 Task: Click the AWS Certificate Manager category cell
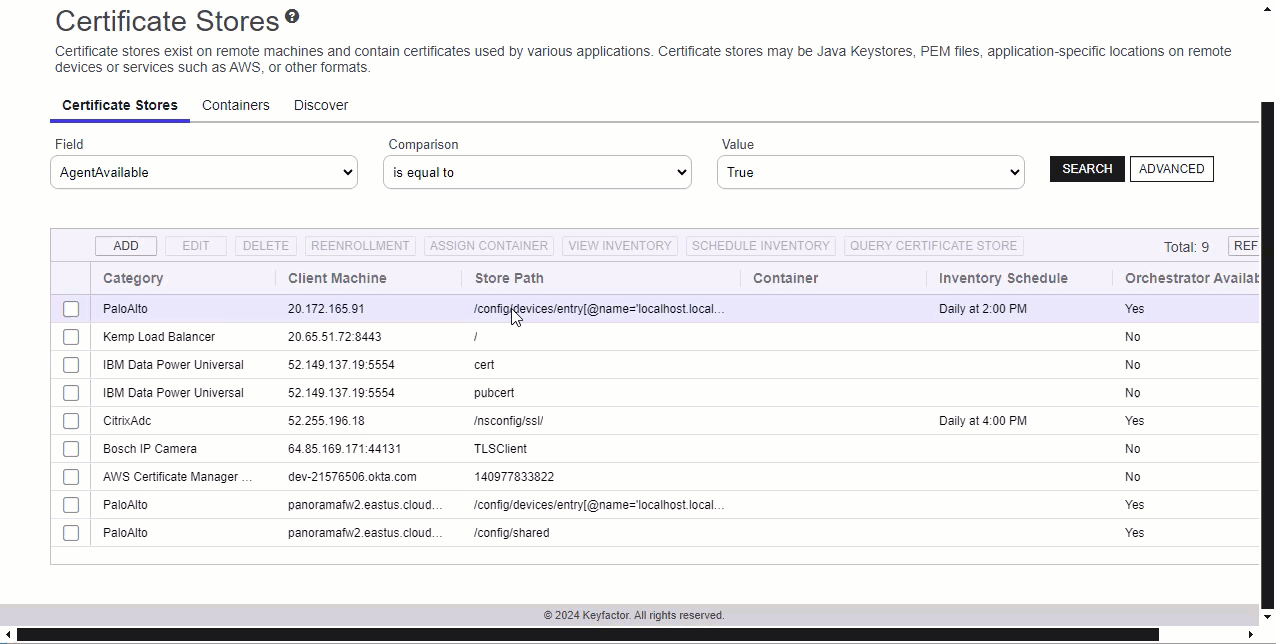pos(178,477)
